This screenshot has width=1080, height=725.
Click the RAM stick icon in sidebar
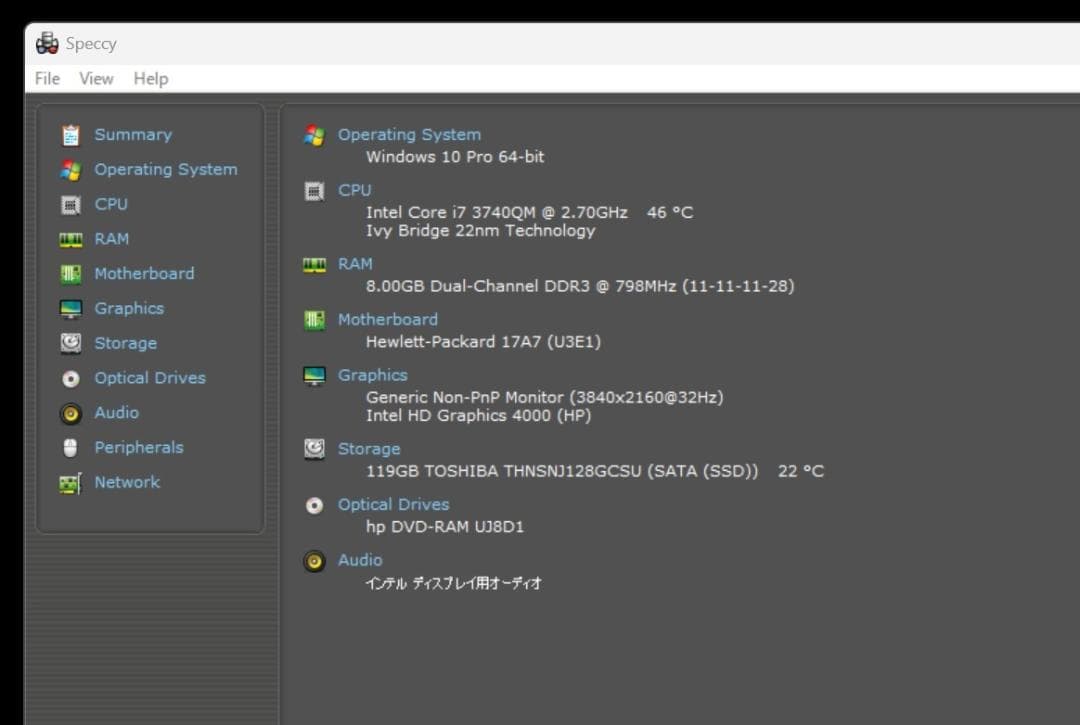[70, 240]
